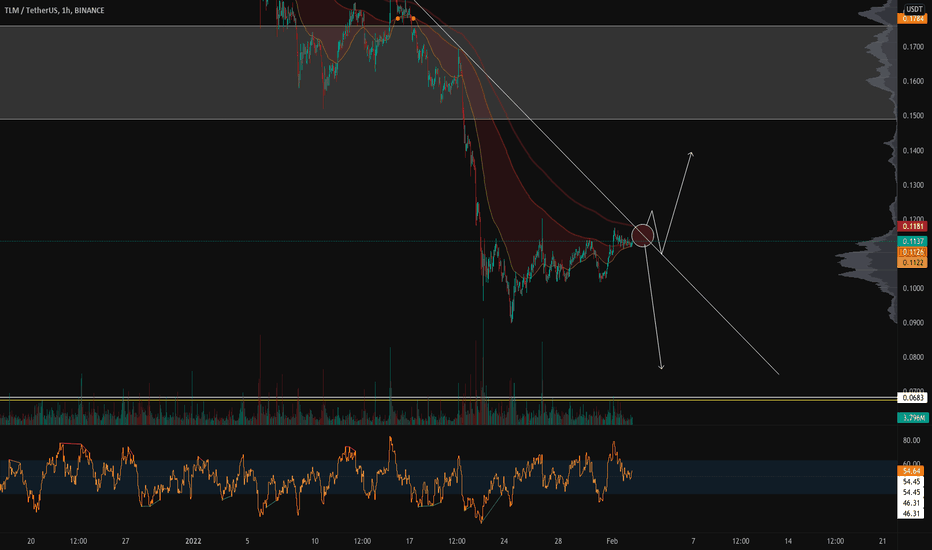932x550 pixels.
Task: Click the 10 date label on time axis
Action: 315,541
